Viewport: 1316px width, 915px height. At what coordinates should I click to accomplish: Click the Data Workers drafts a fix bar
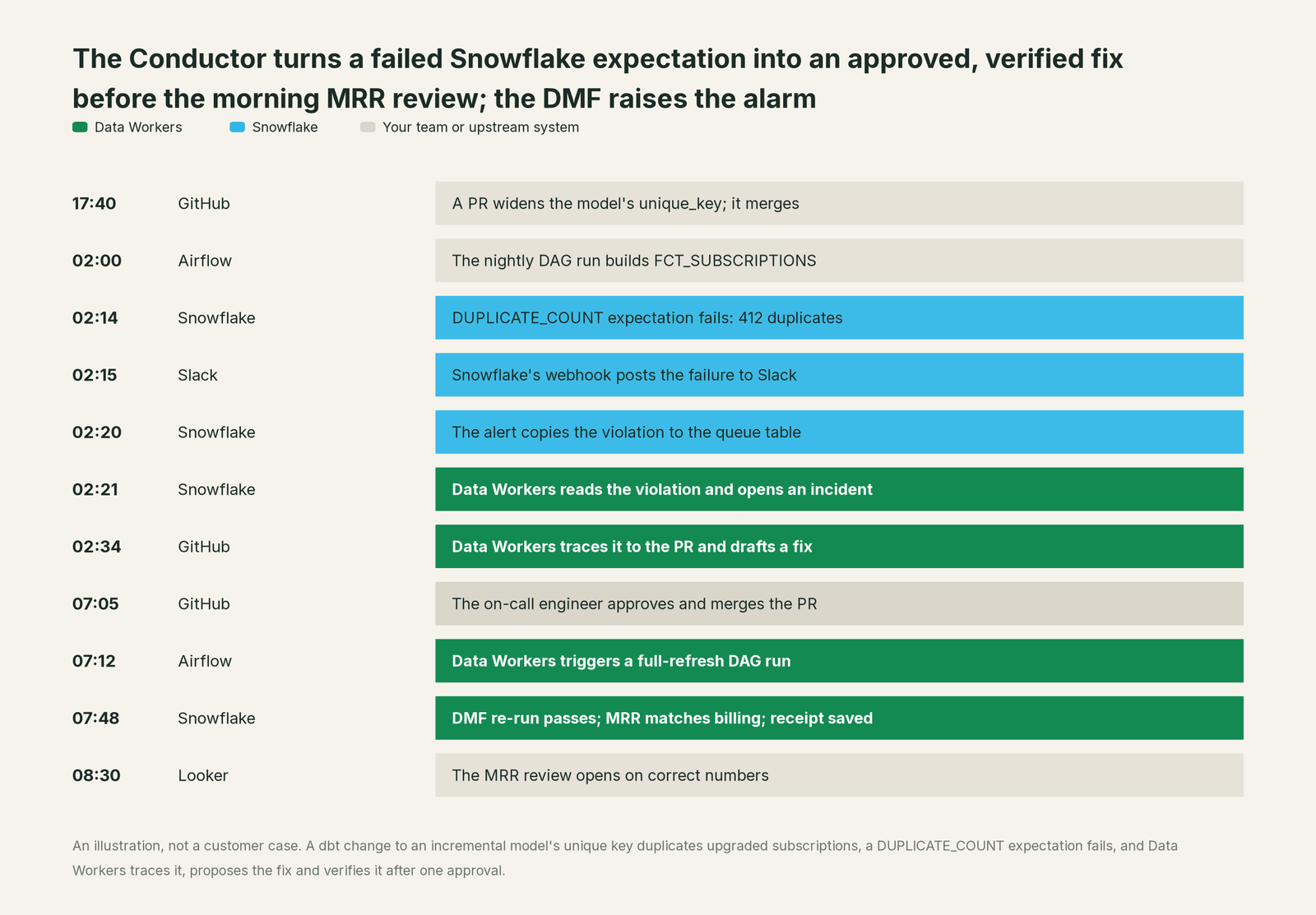click(x=839, y=546)
